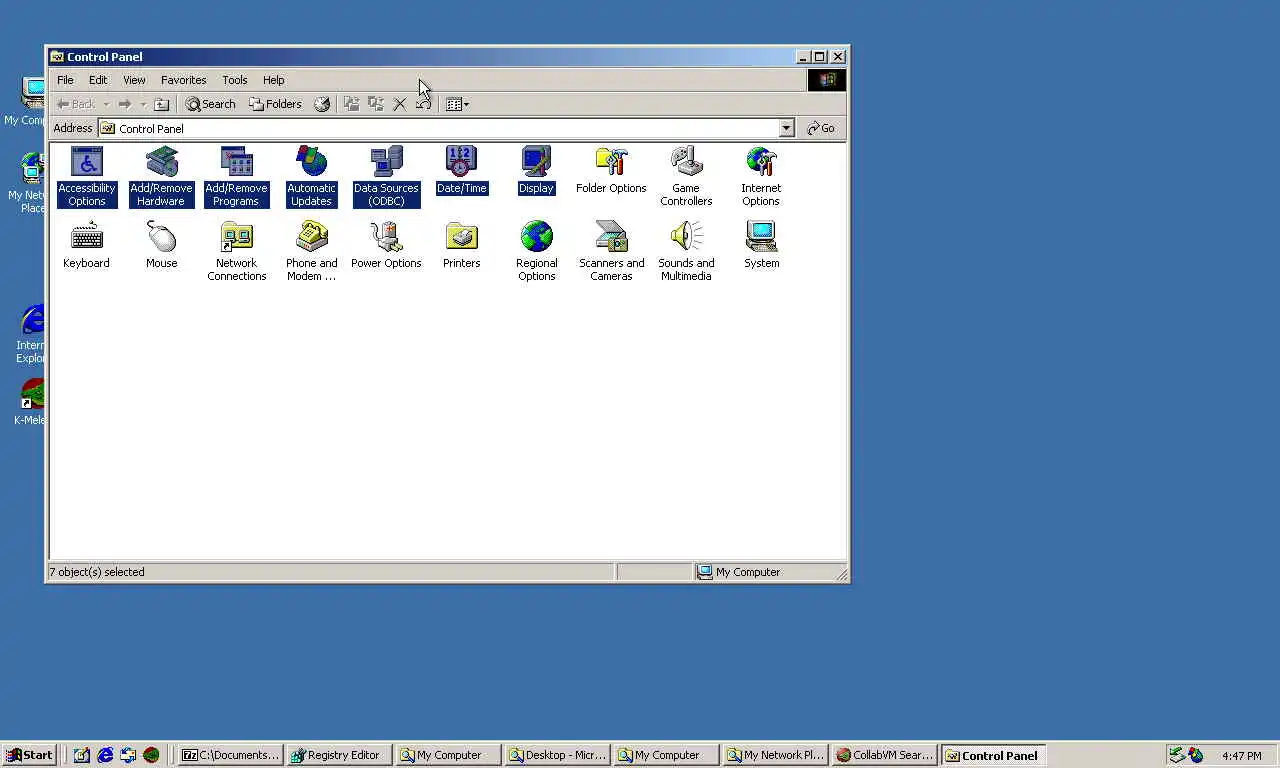The width and height of the screenshot is (1280, 768).
Task: Click the Back toolbar button
Action: click(x=76, y=104)
